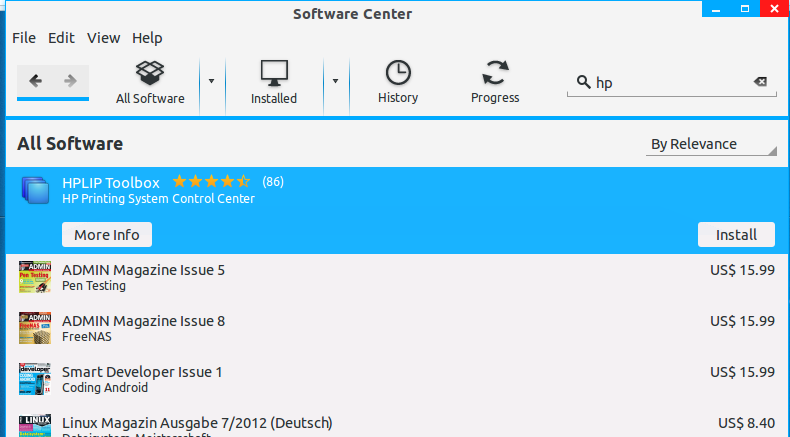Image resolution: width=790 pixels, height=437 pixels.
Task: Click the HPLIP Toolbox title
Action: (x=111, y=182)
